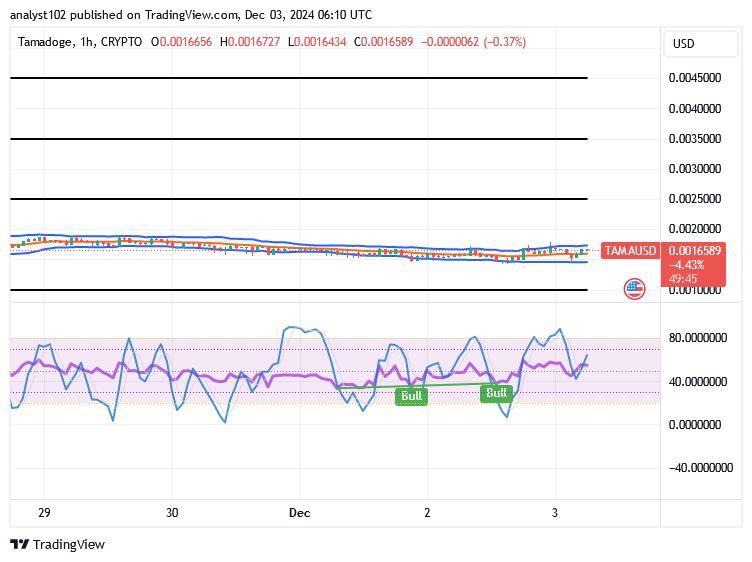
Task: Click the TradingView logo
Action: (x=57, y=545)
